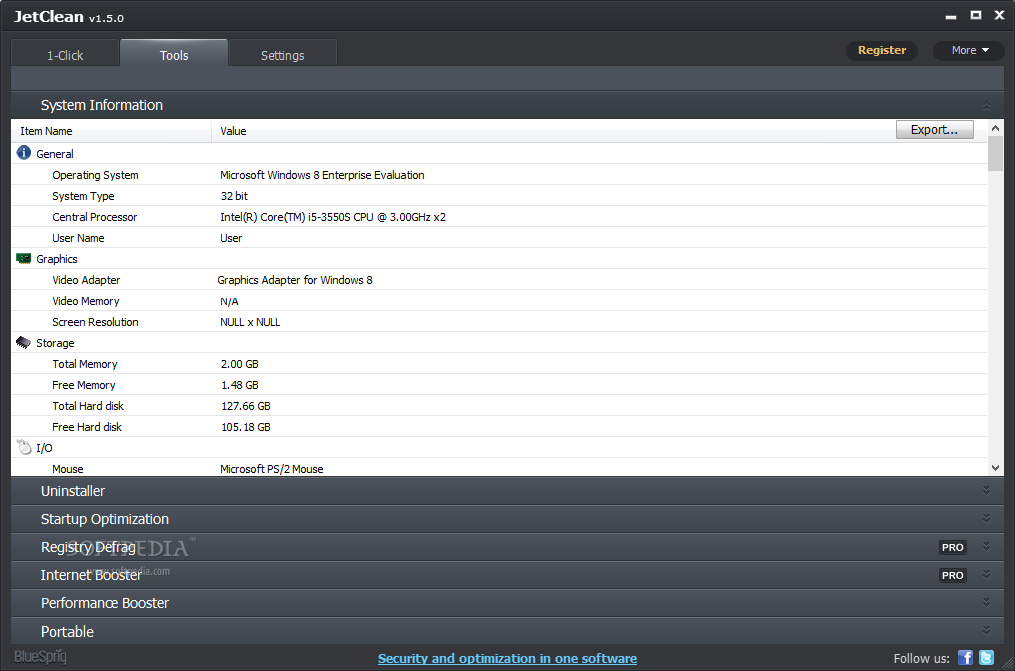The image size is (1015, 671).
Task: Click the Storage group label
Action: [55, 343]
